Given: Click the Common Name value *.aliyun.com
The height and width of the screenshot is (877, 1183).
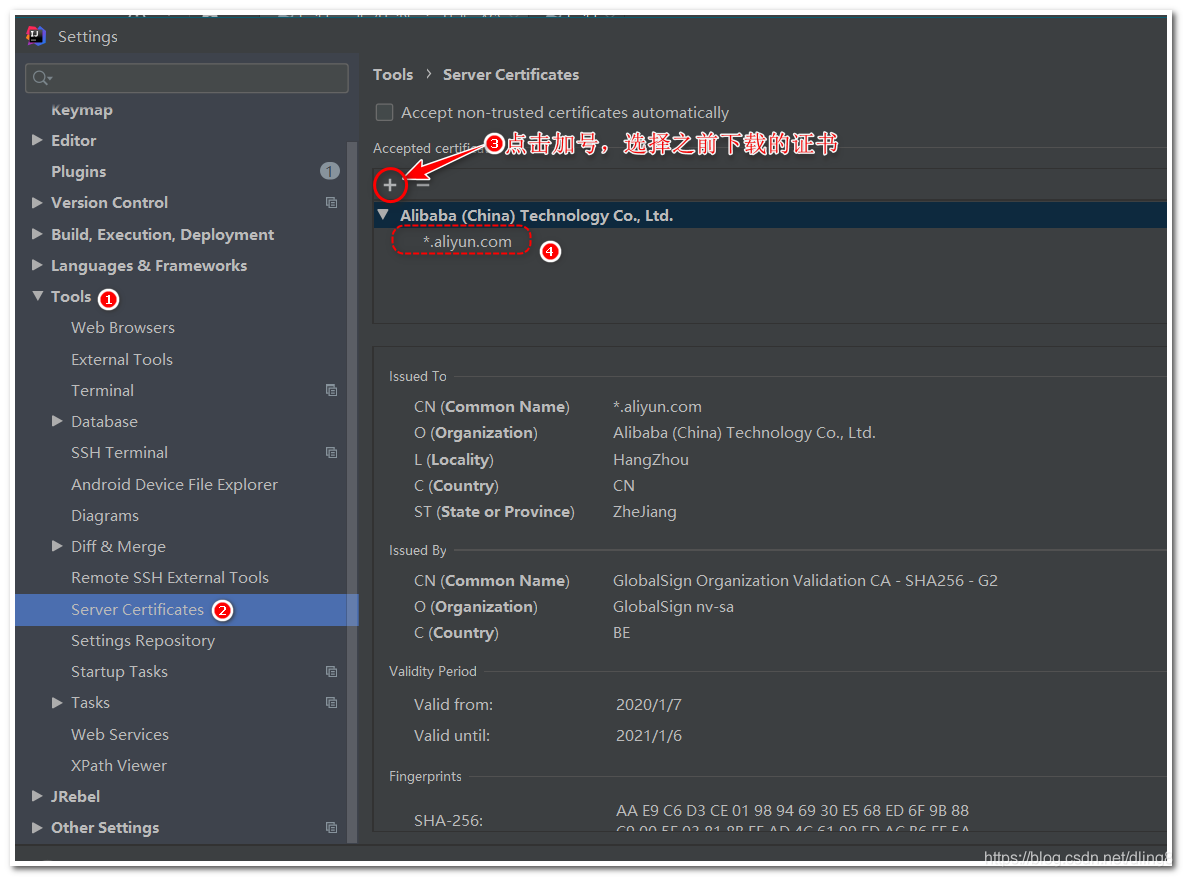Looking at the screenshot, I should pyautogui.click(x=657, y=406).
